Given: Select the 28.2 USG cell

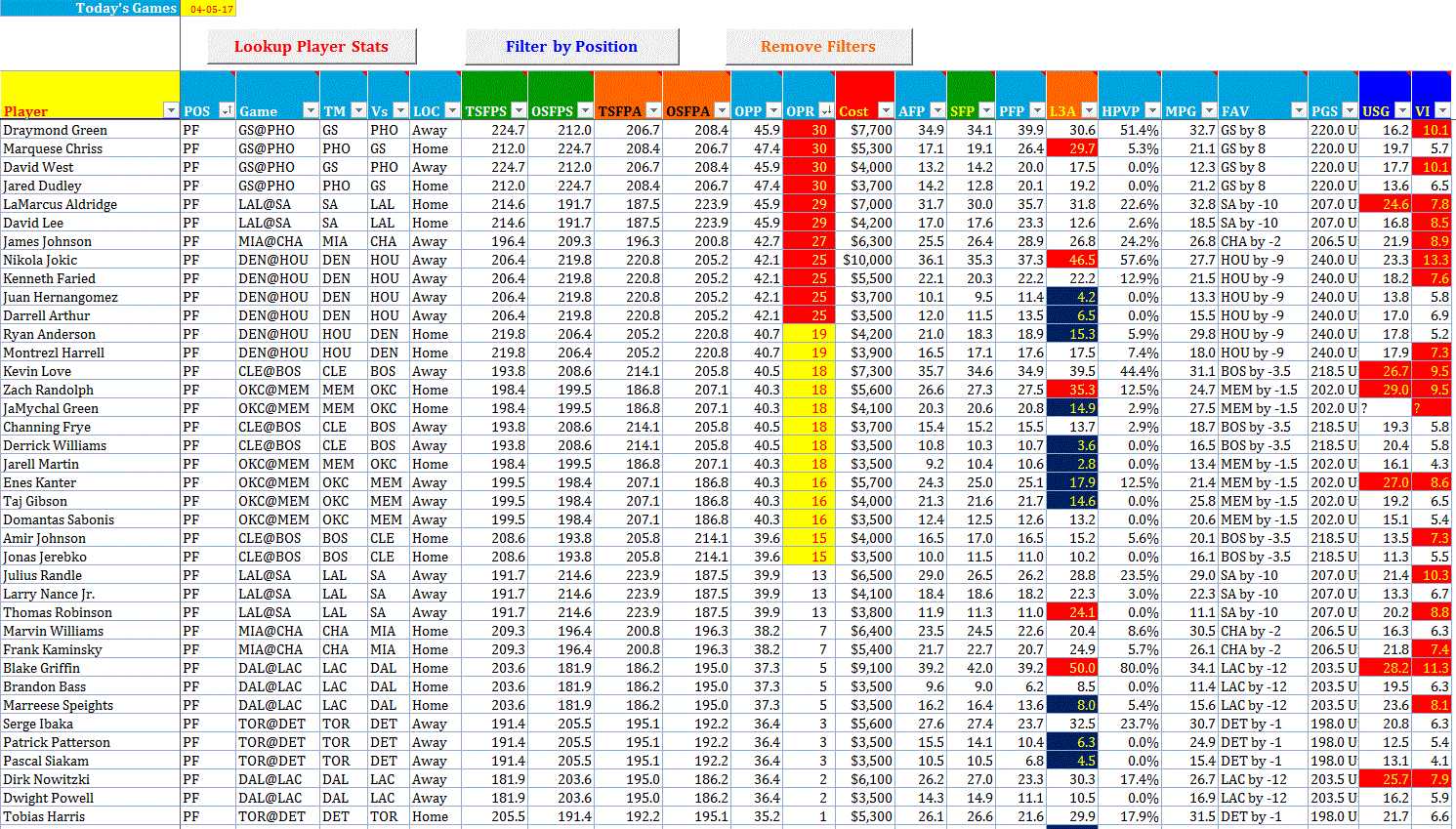Looking at the screenshot, I should pos(1385,668).
